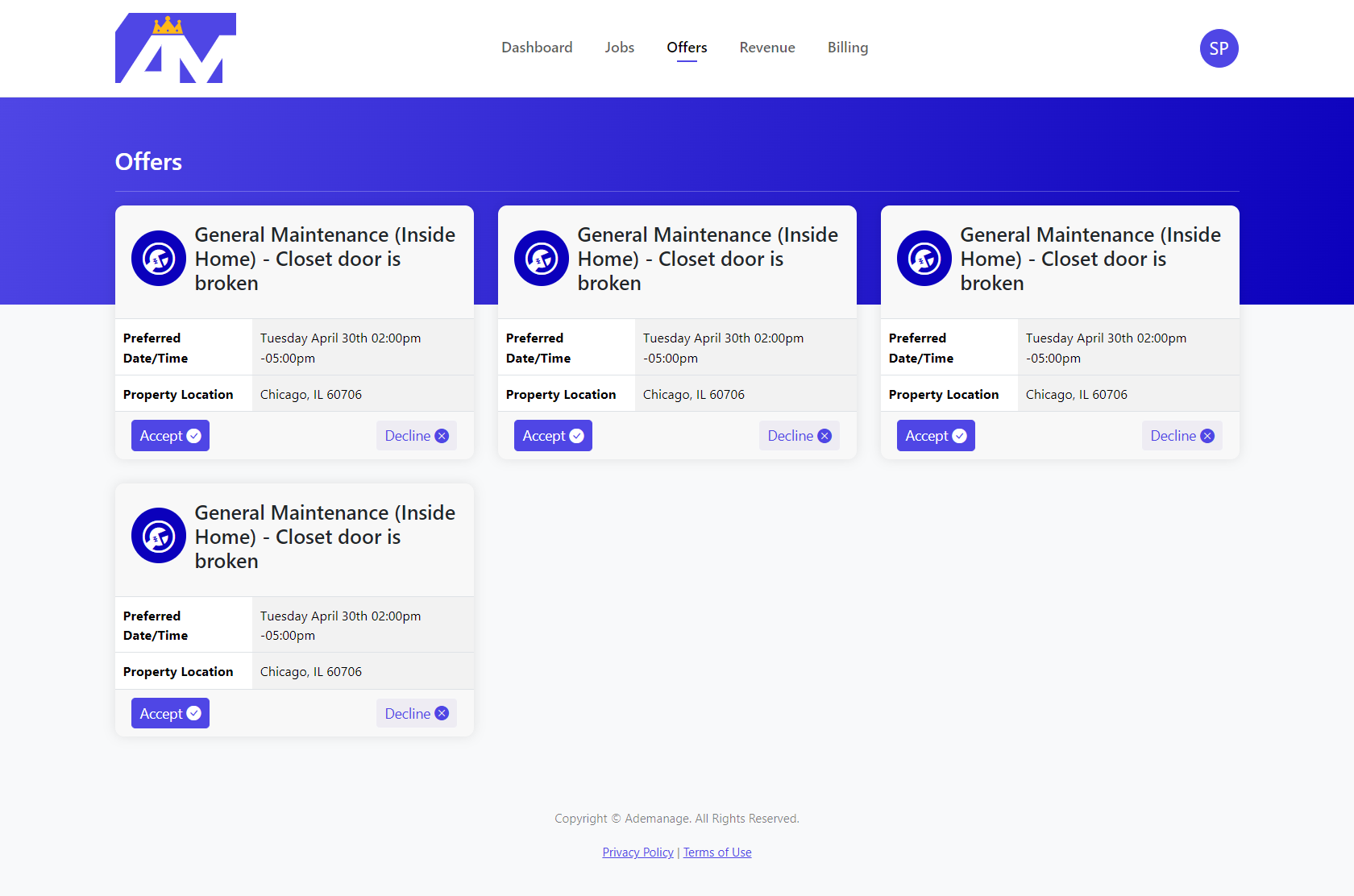Decline the offer in the bottom-left card
Screen dimensions: 1354x896
[x=416, y=714]
